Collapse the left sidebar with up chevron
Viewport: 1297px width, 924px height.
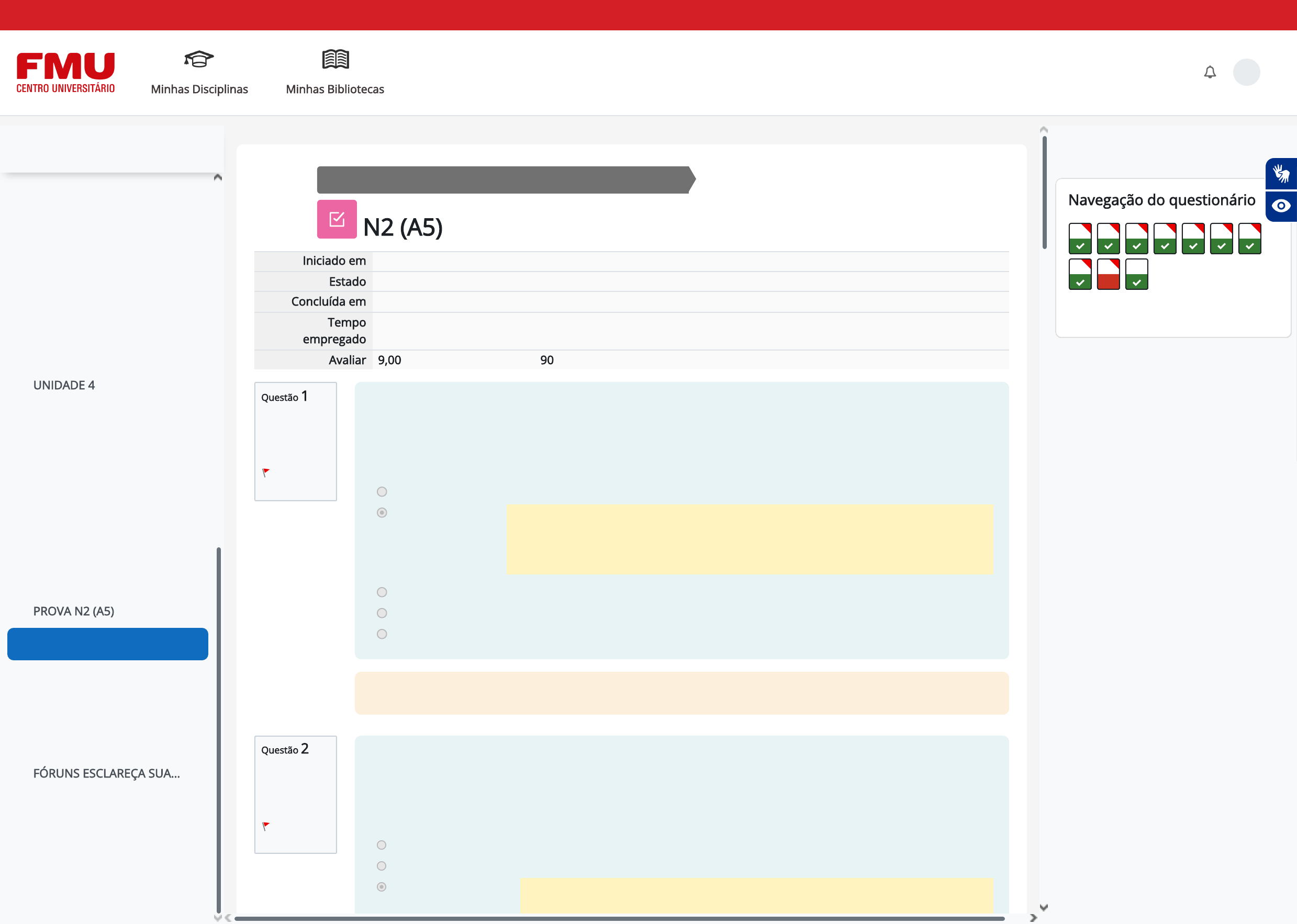[217, 177]
